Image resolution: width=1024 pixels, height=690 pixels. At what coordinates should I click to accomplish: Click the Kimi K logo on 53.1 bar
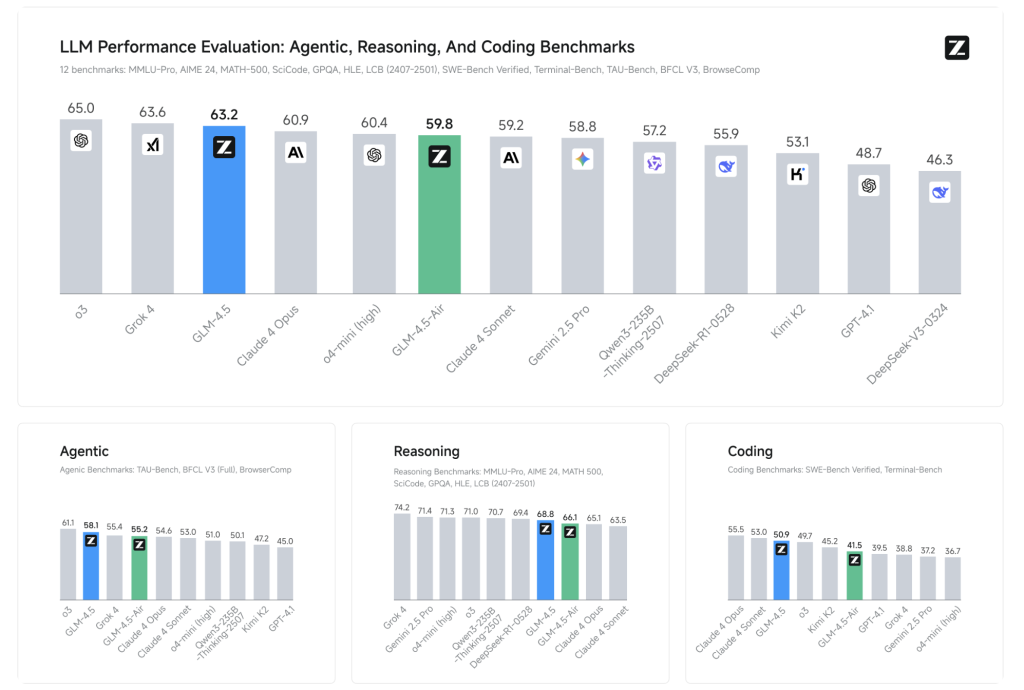click(797, 174)
